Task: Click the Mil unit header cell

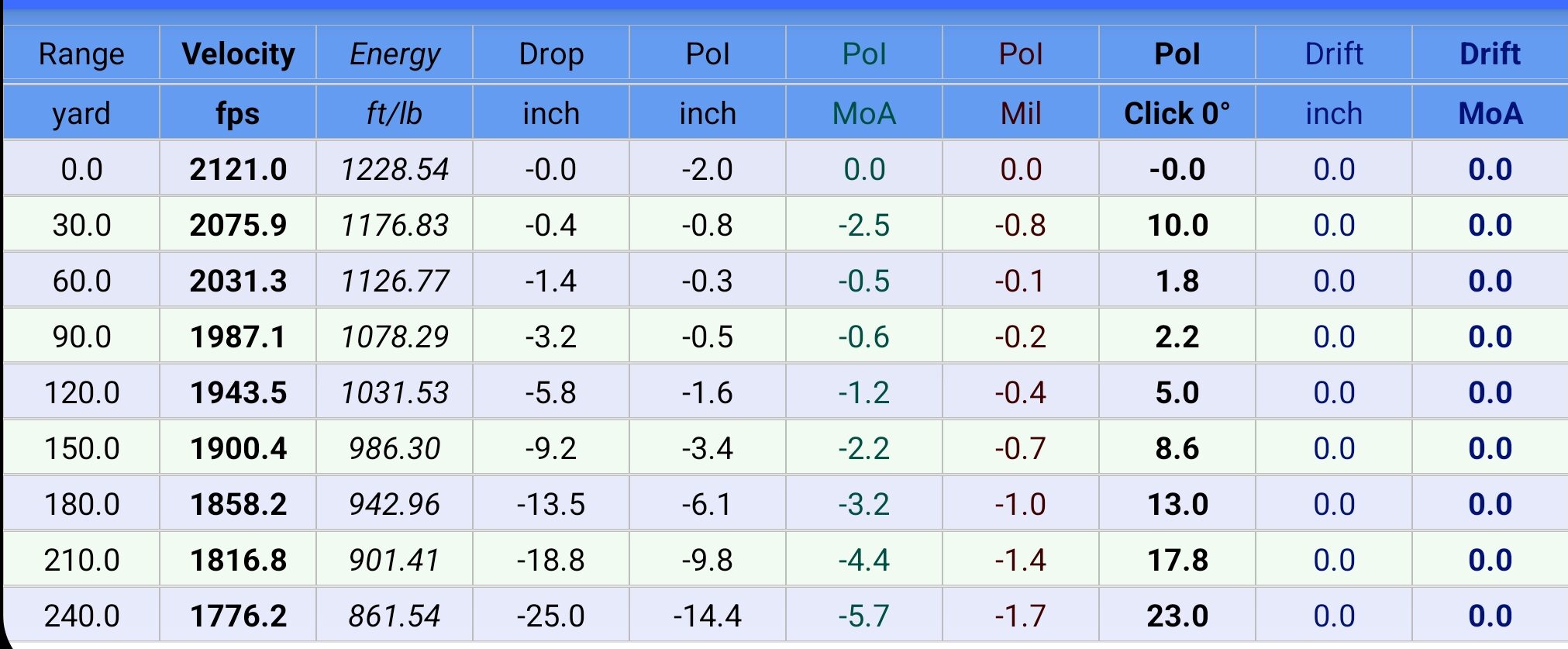Action: click(x=1020, y=113)
